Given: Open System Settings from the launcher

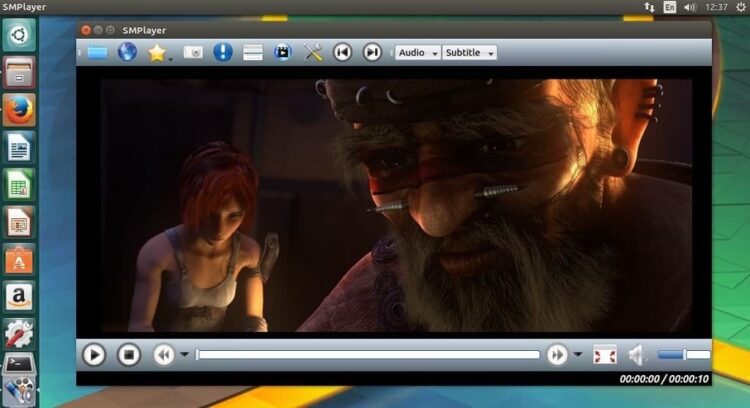Looking at the screenshot, I should coord(19,334).
